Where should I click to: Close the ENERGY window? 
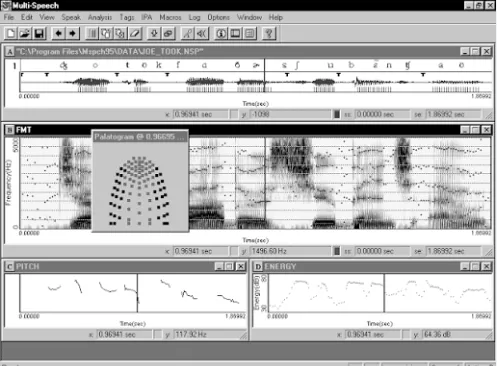(487, 266)
